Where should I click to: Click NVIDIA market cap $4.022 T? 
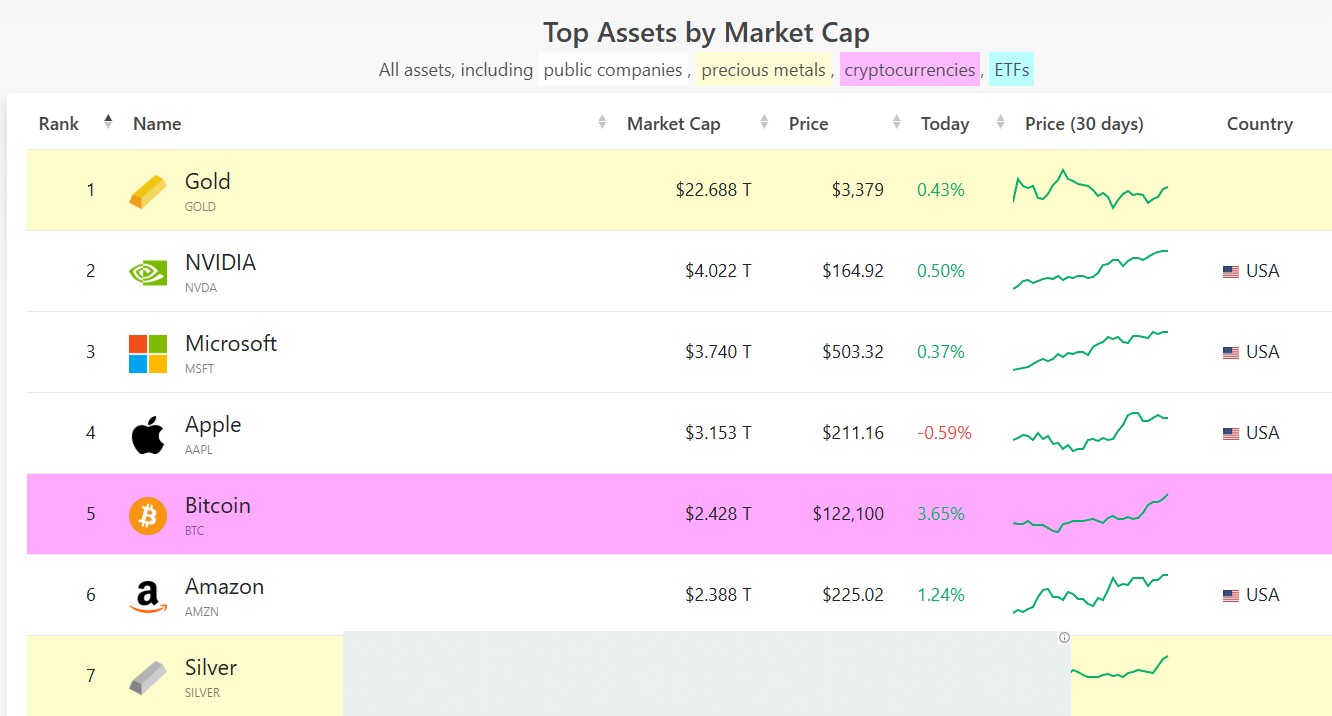coord(718,271)
